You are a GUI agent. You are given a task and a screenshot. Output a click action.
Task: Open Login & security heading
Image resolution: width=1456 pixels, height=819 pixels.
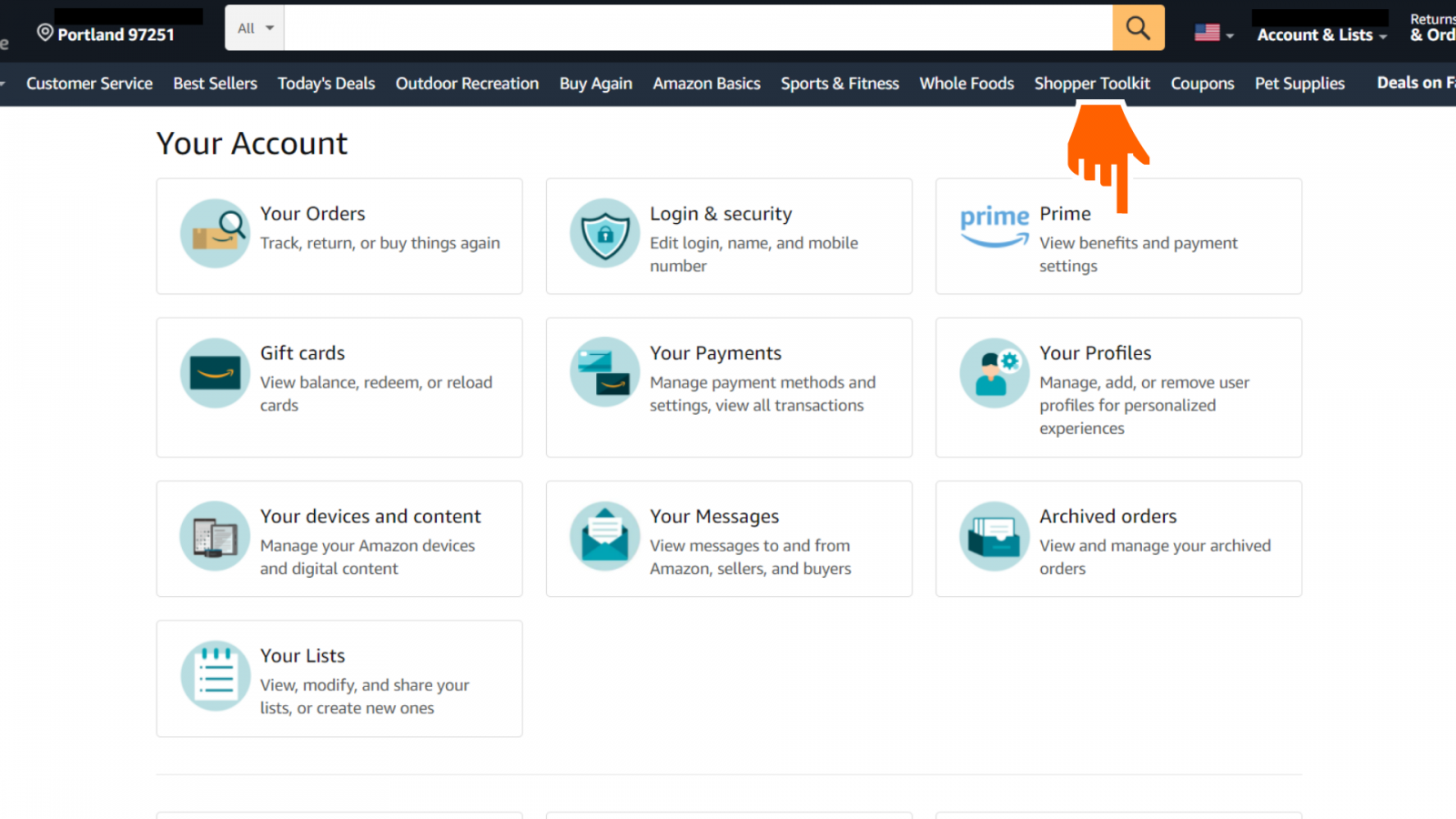click(721, 214)
